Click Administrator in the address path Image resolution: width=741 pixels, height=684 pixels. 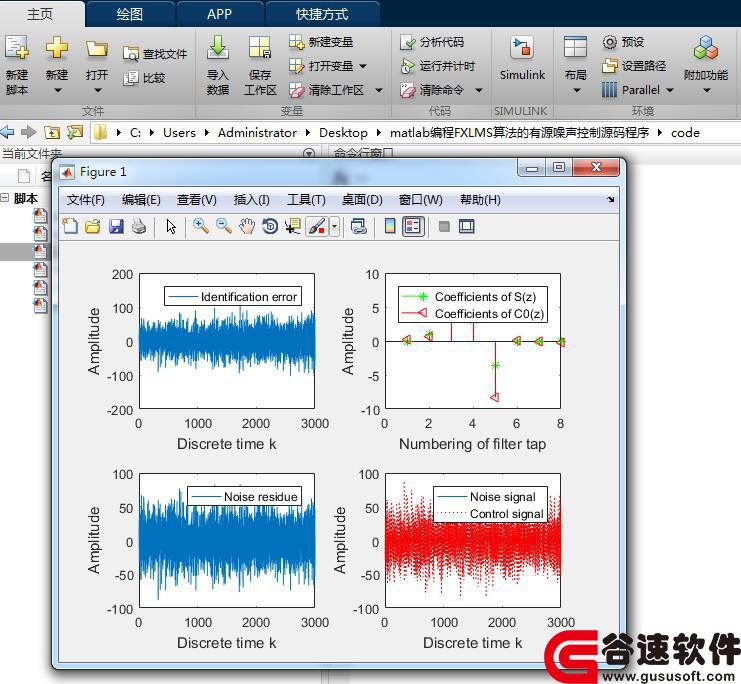[257, 133]
